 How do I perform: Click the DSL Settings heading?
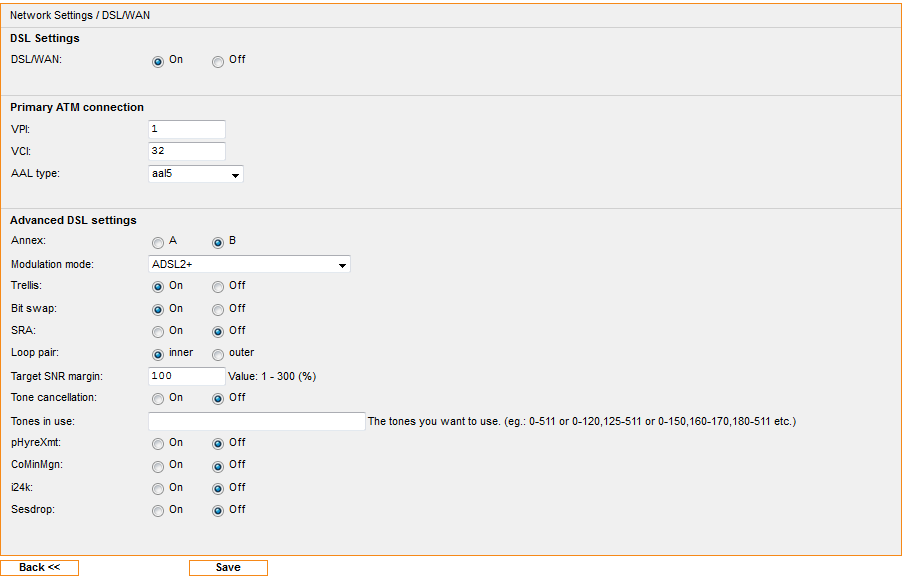[x=45, y=38]
